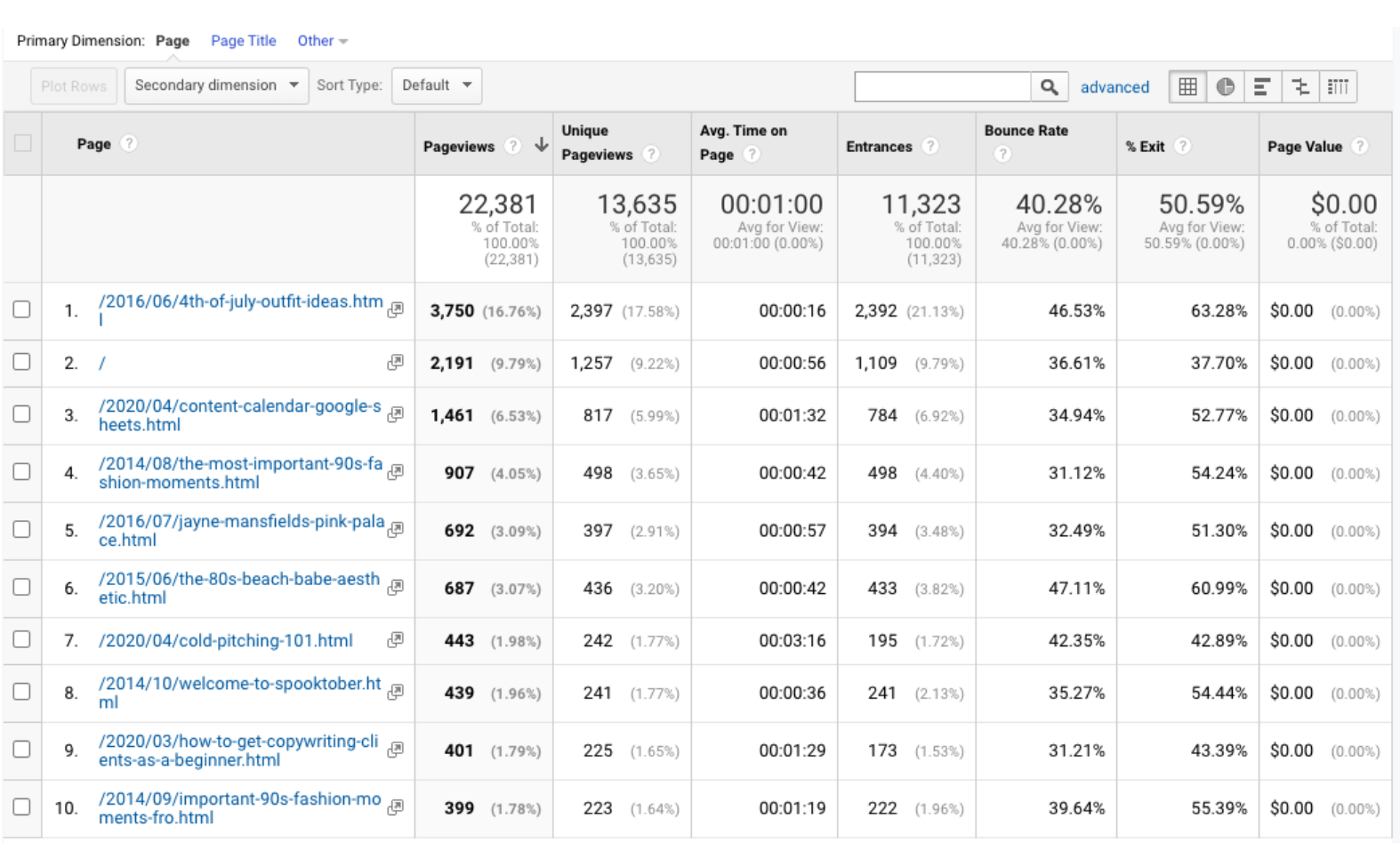Open /2020/04/cold-pitching-101.html link

pos(225,640)
